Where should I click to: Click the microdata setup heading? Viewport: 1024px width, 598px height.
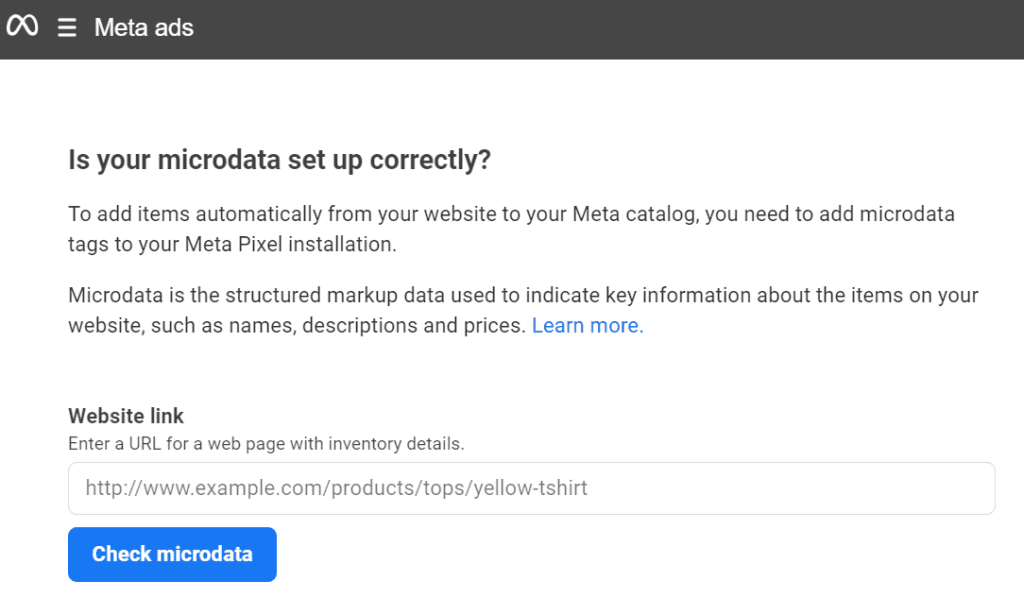tap(278, 159)
